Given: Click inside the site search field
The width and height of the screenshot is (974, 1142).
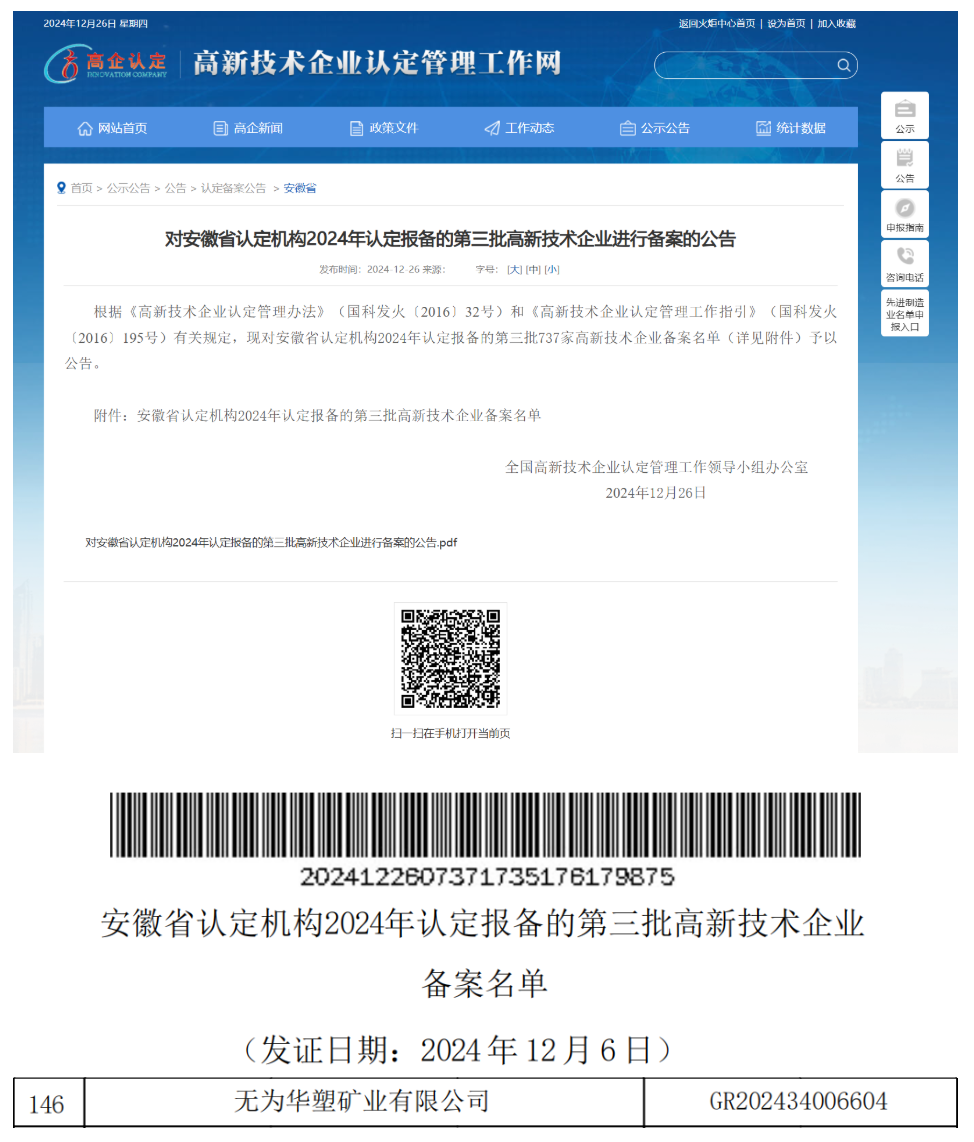Looking at the screenshot, I should point(745,66).
